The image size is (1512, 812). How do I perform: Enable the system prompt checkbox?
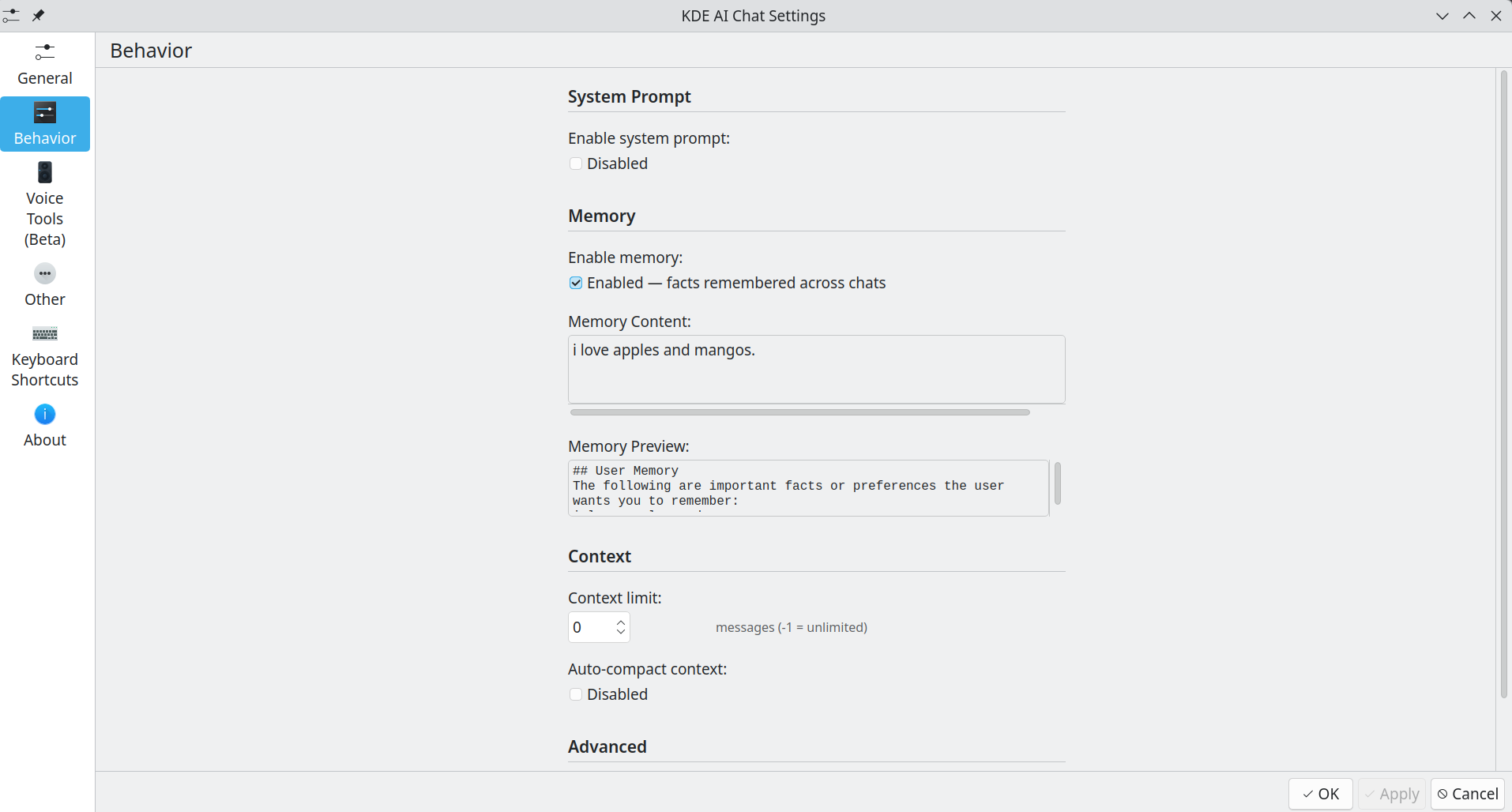coord(576,164)
